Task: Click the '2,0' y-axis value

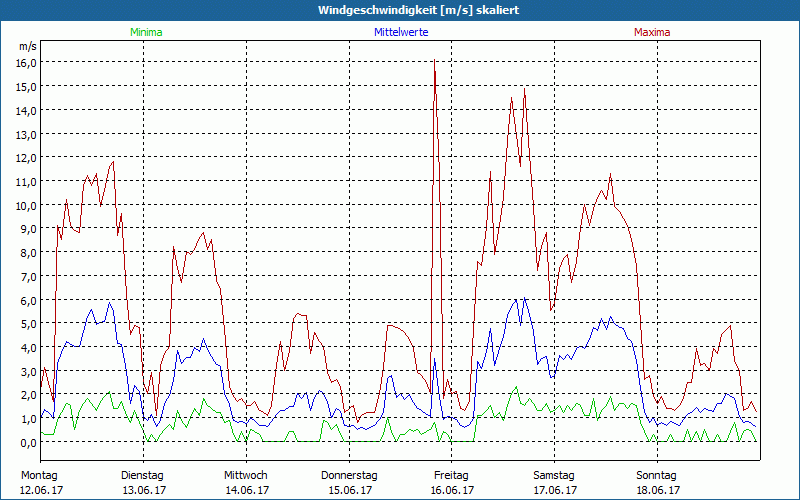Action: pos(29,394)
